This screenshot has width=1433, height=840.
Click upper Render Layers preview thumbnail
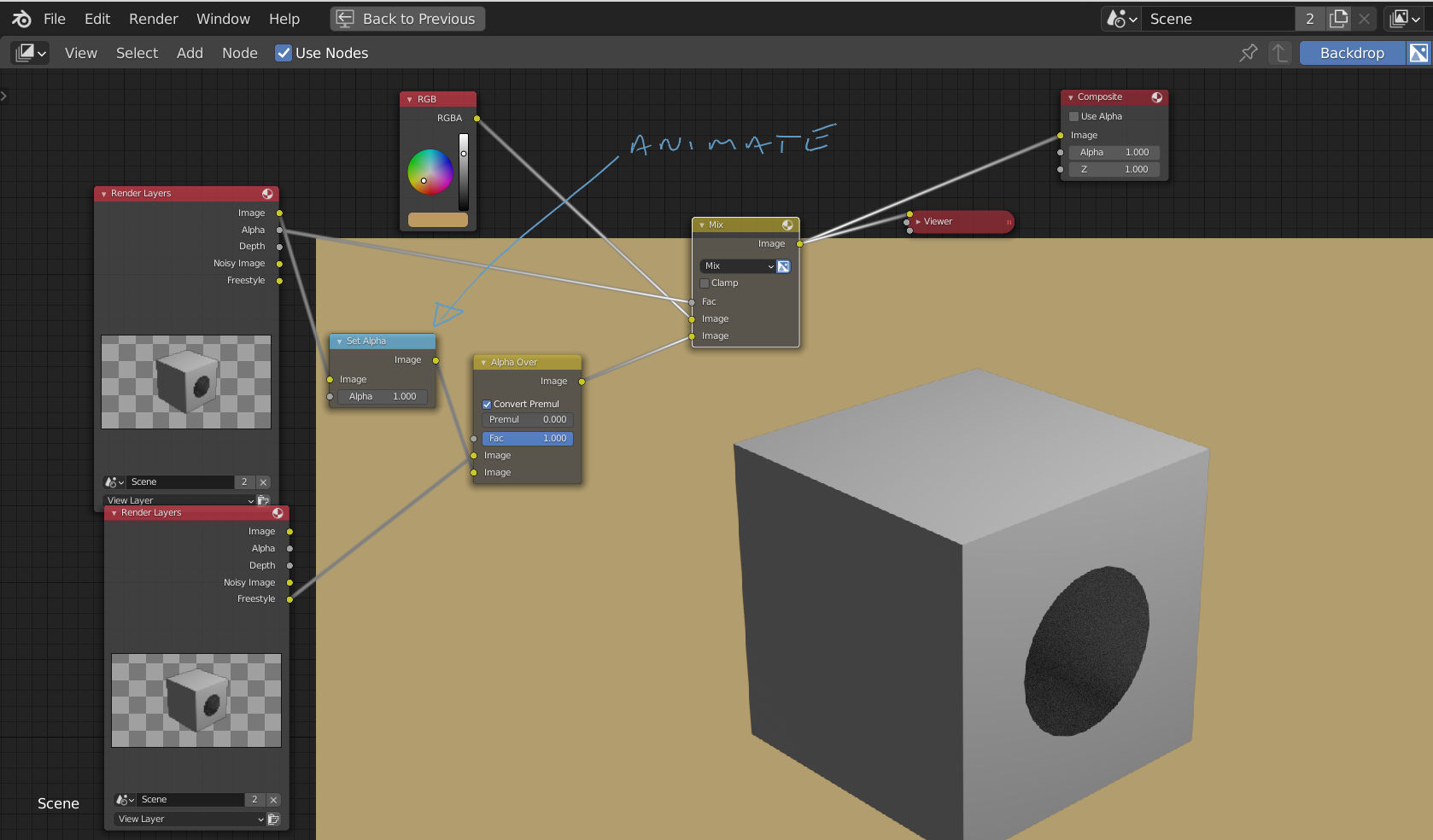point(186,382)
